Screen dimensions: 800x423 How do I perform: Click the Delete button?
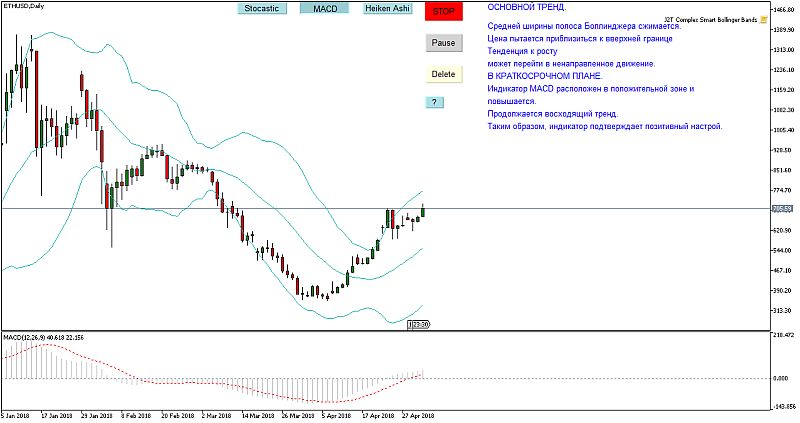point(443,74)
